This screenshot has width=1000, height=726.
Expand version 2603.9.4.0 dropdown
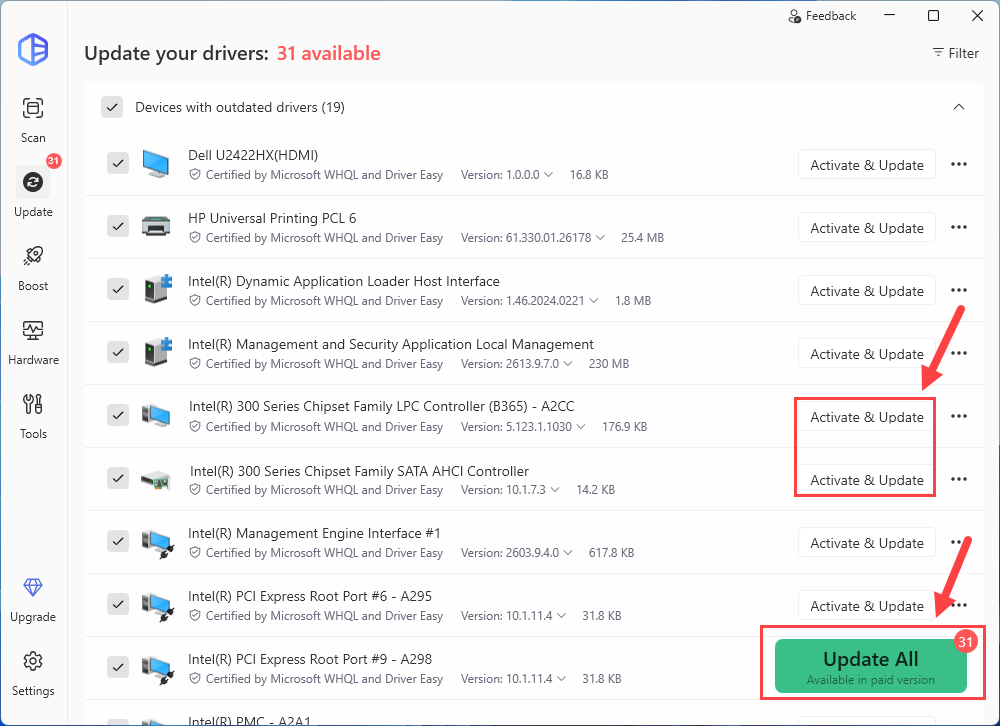click(568, 552)
